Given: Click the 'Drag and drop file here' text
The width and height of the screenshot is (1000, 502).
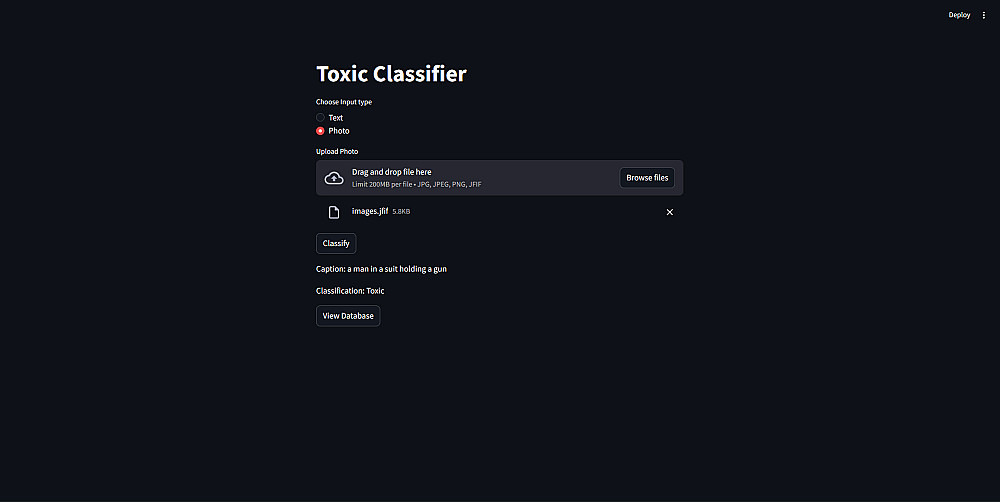Looking at the screenshot, I should click(392, 172).
